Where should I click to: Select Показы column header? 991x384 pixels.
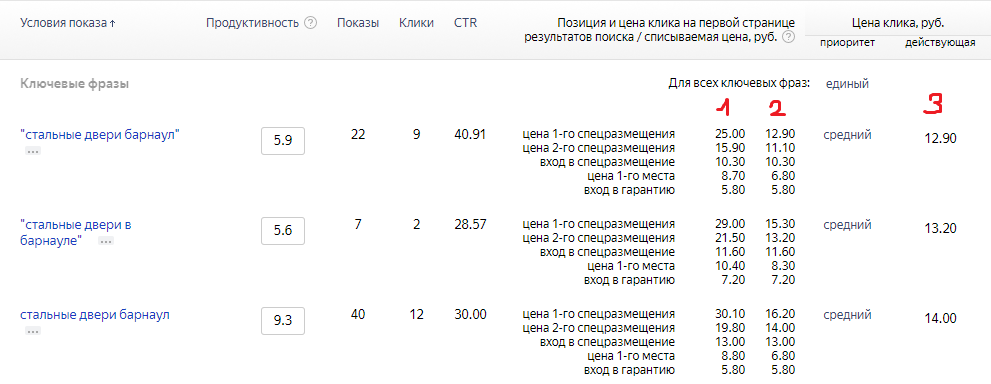click(x=358, y=23)
